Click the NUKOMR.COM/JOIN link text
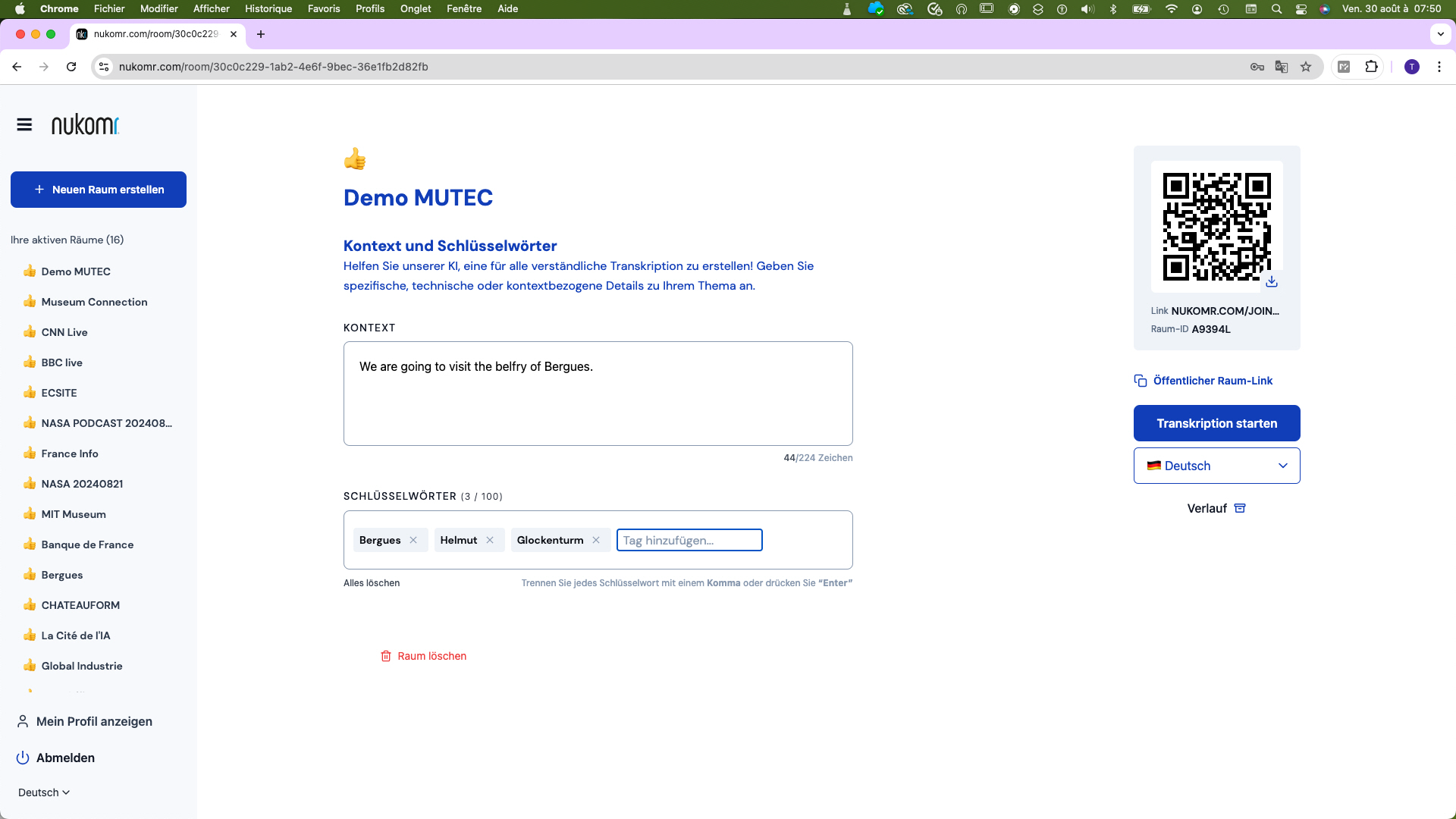 click(1225, 311)
